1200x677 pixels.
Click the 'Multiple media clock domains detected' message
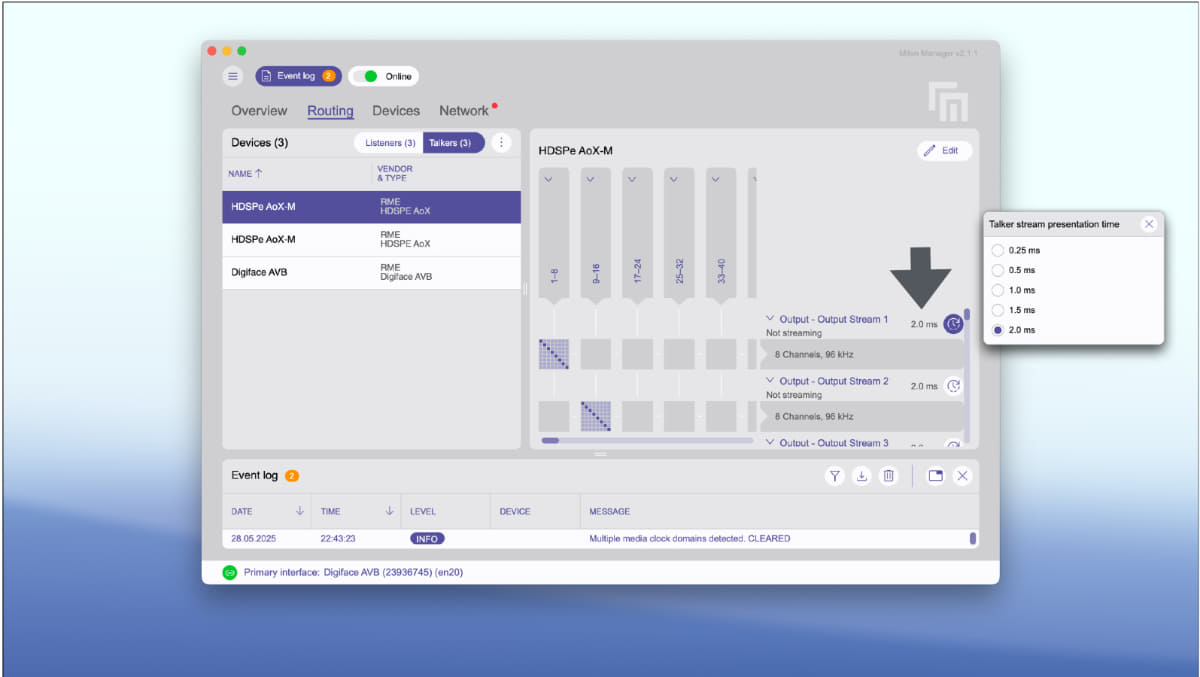coord(690,538)
